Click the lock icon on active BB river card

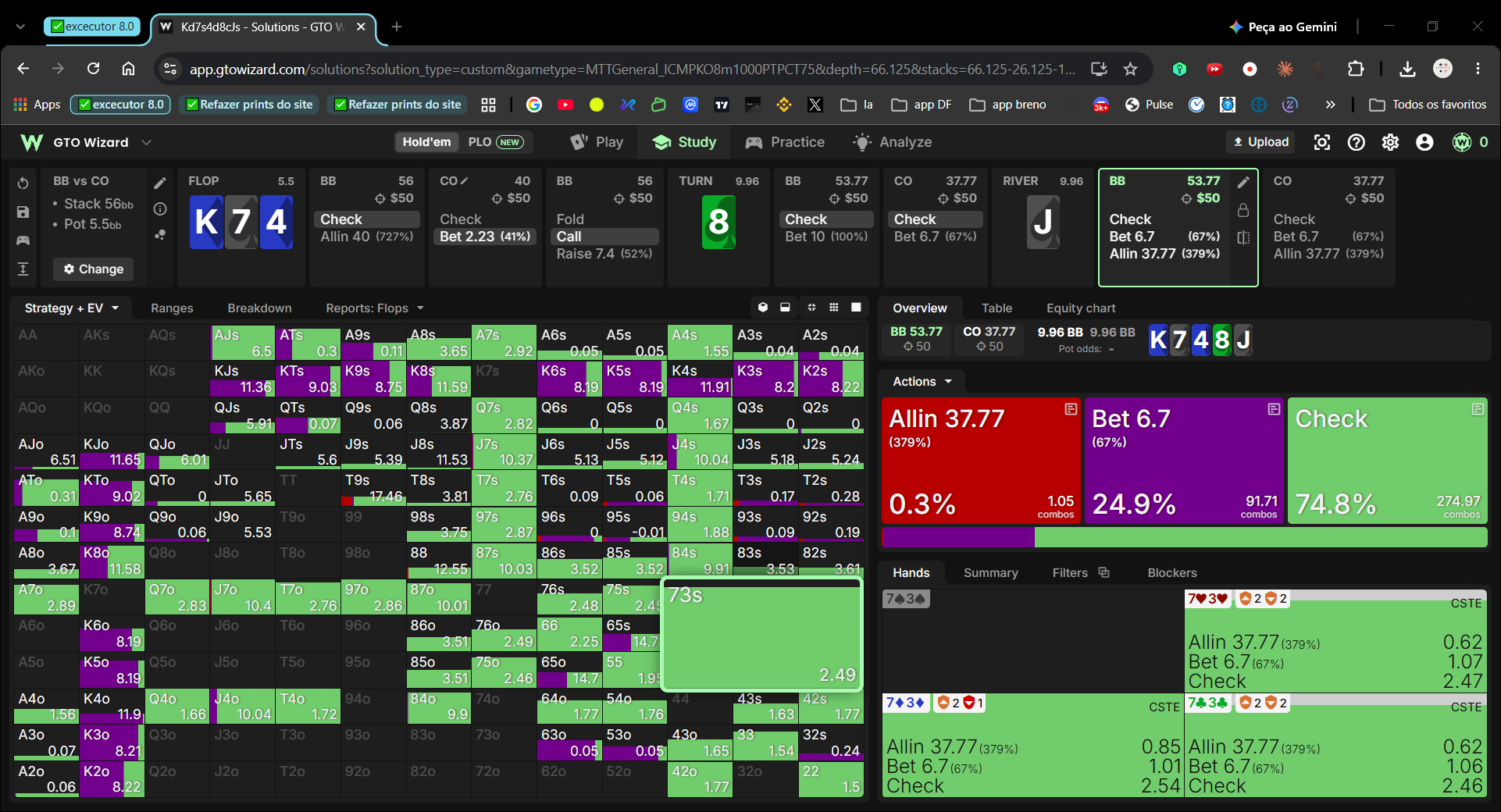[x=1243, y=210]
